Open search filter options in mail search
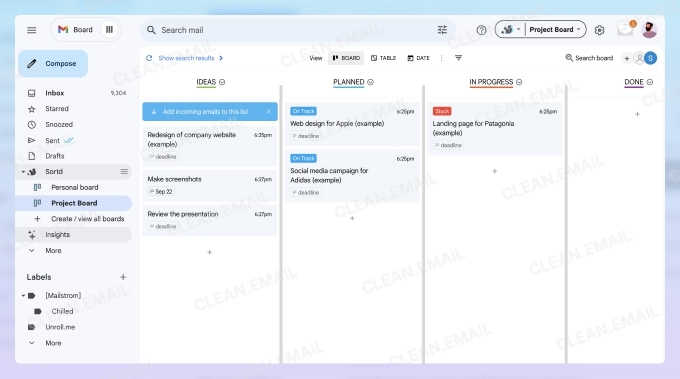Screen dimensions: 680x379 442,30
